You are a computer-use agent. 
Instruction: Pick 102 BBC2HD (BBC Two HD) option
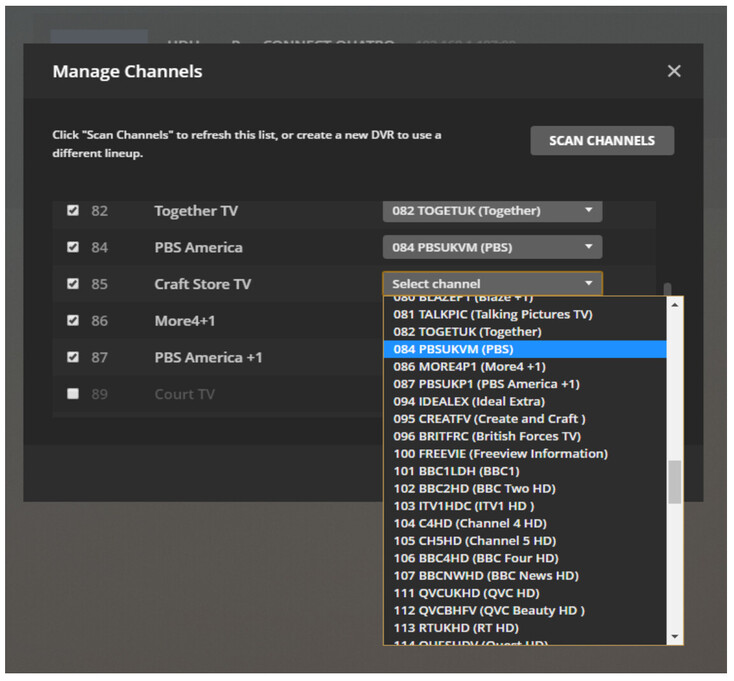[524, 489]
